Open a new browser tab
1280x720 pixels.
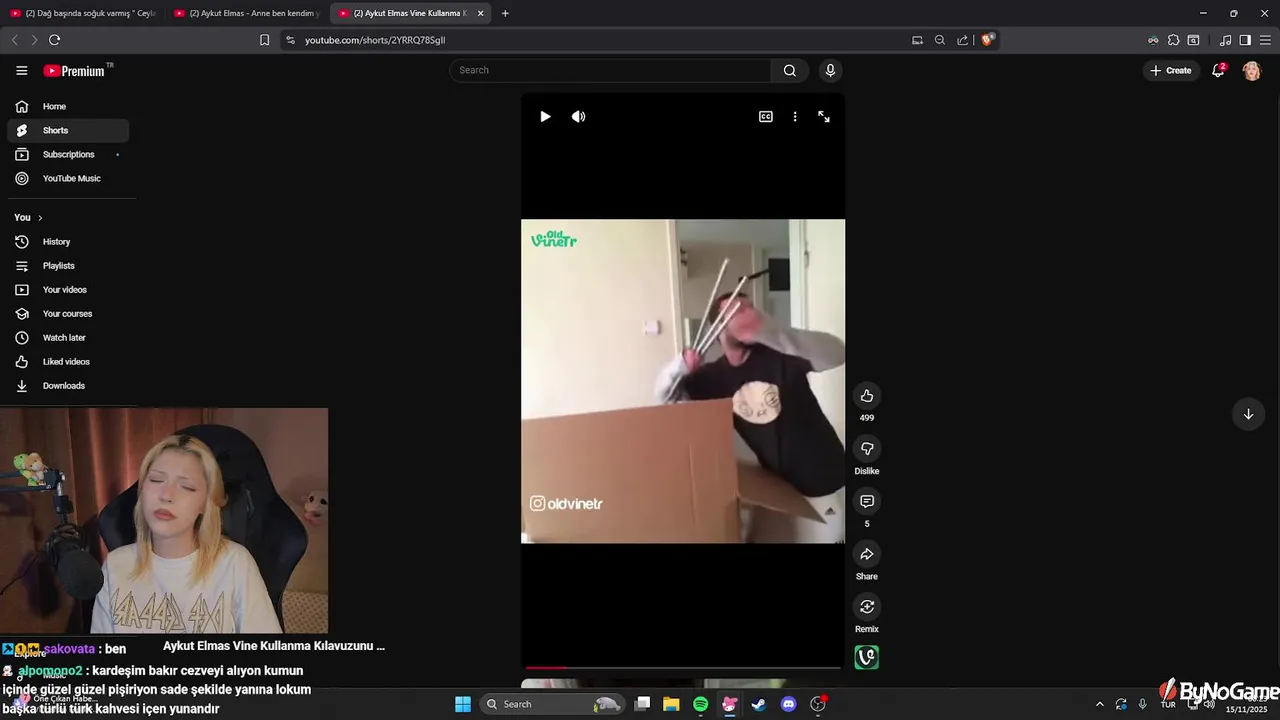(505, 13)
